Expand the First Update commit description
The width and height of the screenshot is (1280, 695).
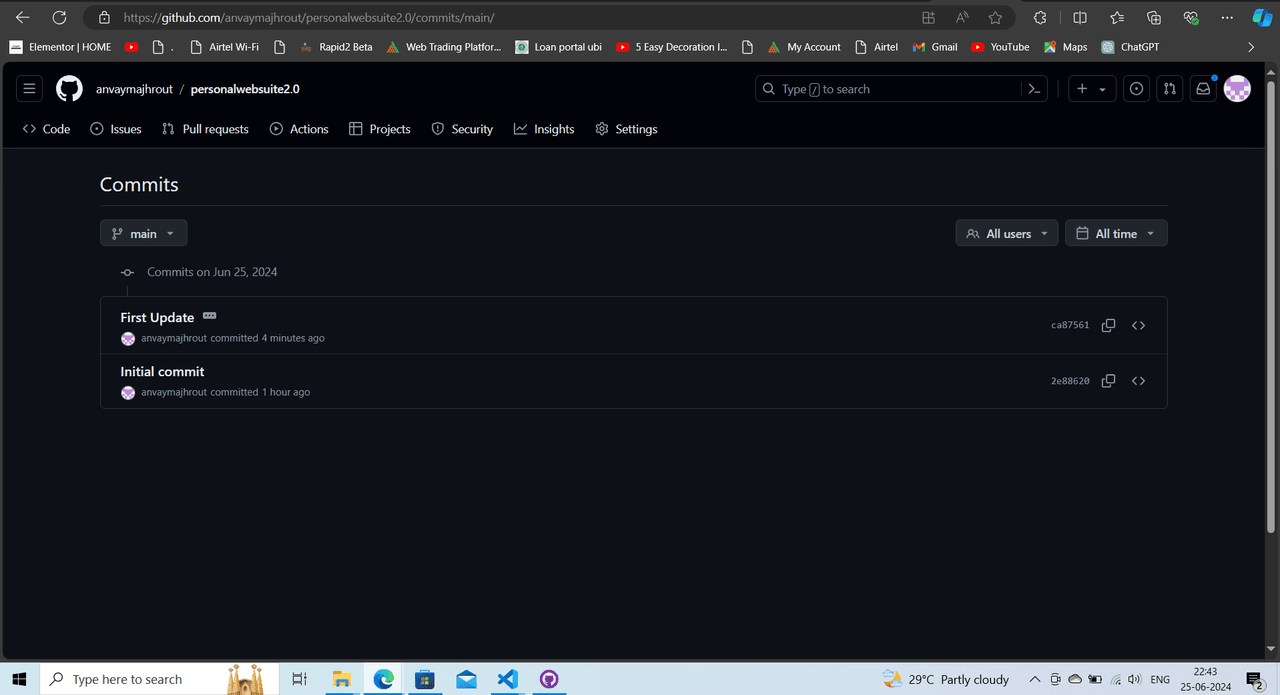(209, 316)
